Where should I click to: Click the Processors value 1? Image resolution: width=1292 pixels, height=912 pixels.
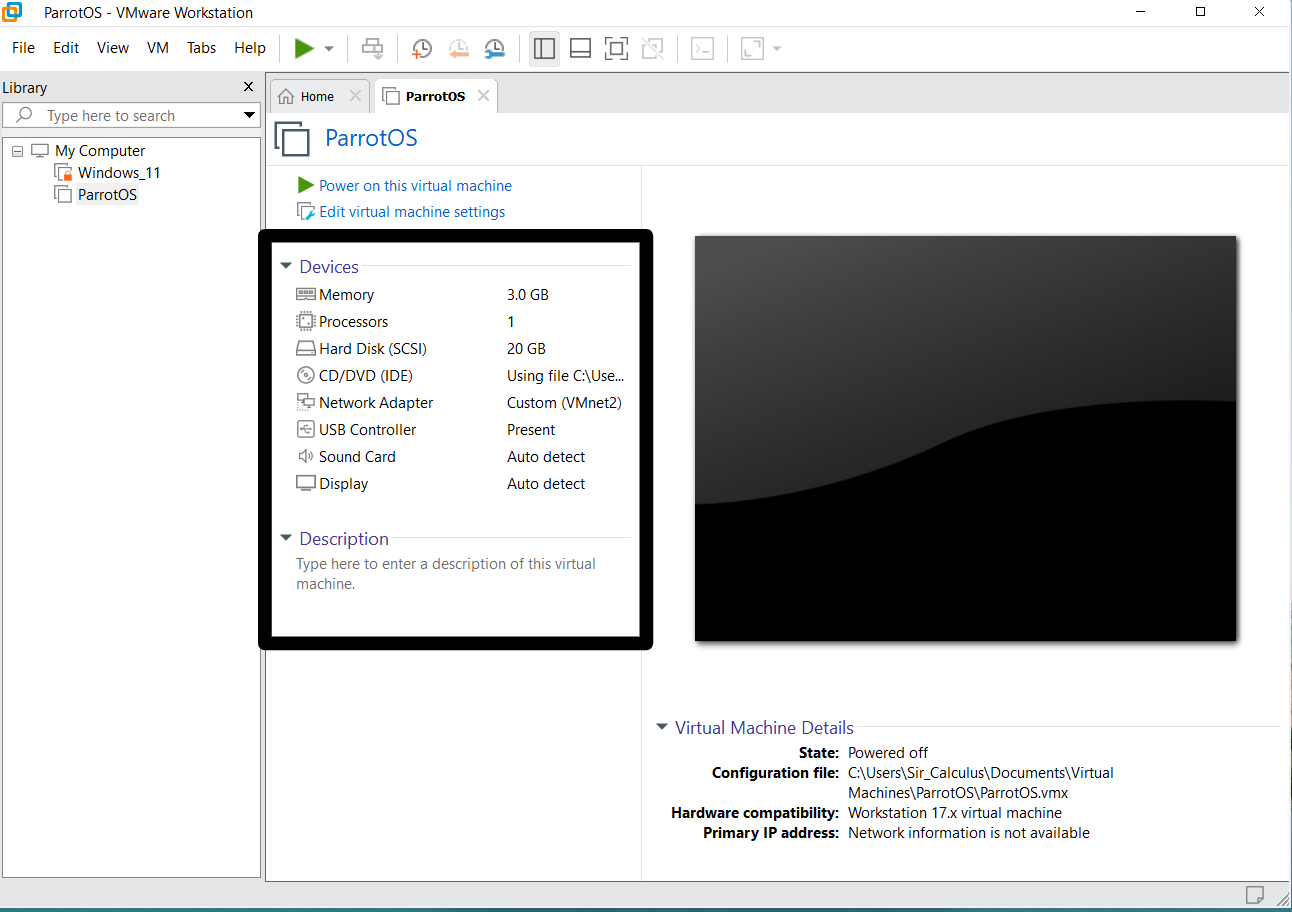click(511, 322)
